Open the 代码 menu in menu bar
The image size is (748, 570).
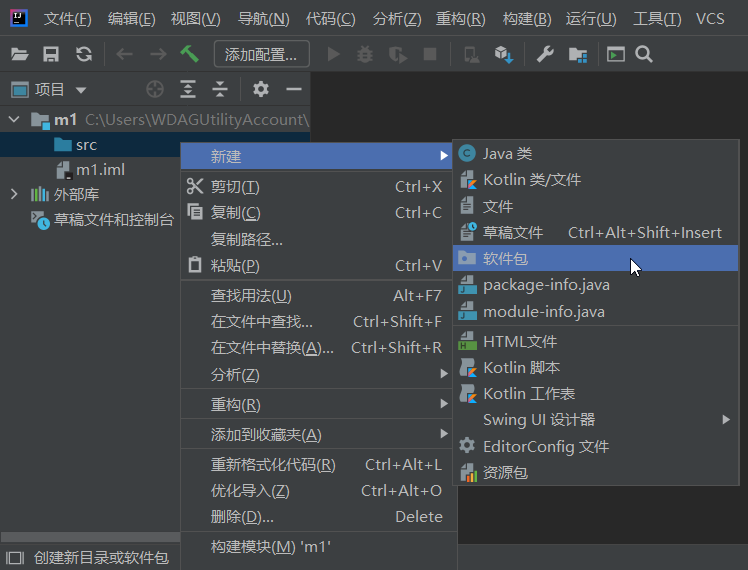tap(330, 19)
